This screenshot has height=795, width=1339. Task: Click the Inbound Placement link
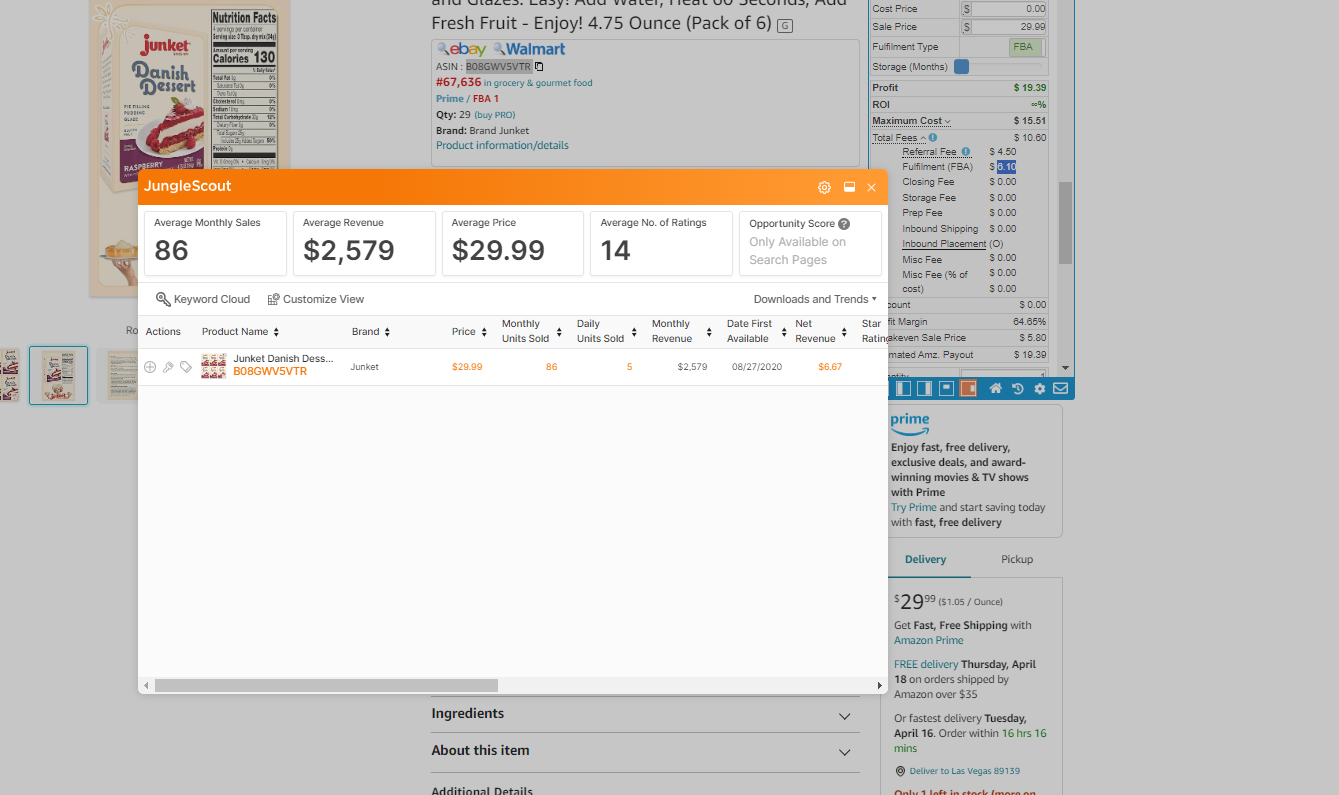[944, 244]
